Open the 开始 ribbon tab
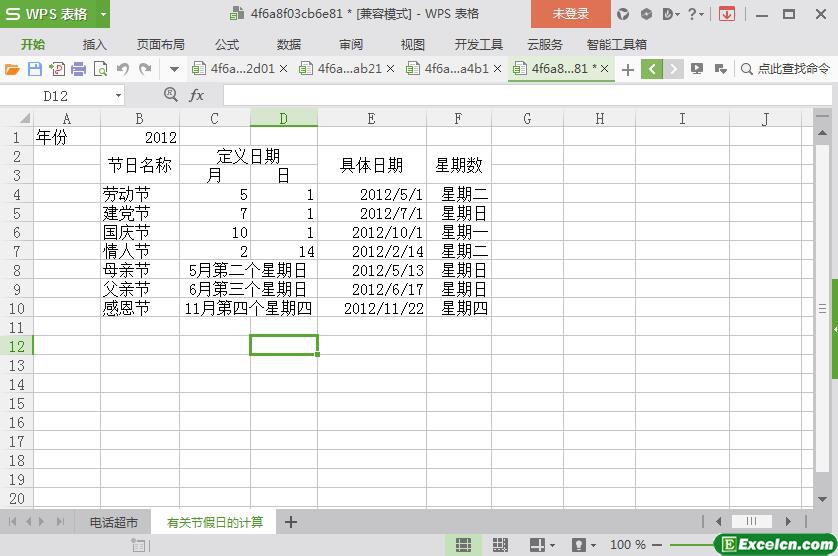This screenshot has height=556, width=838. point(33,44)
